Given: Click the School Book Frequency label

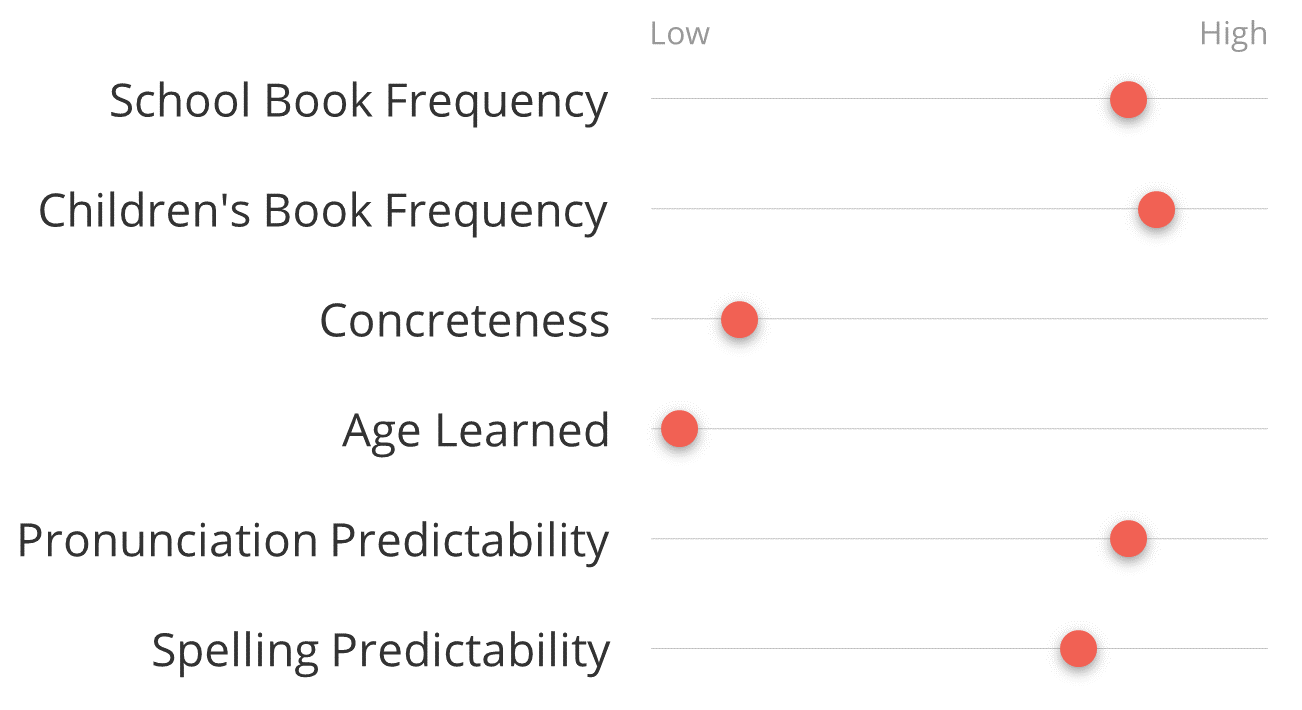Looking at the screenshot, I should [x=358, y=102].
